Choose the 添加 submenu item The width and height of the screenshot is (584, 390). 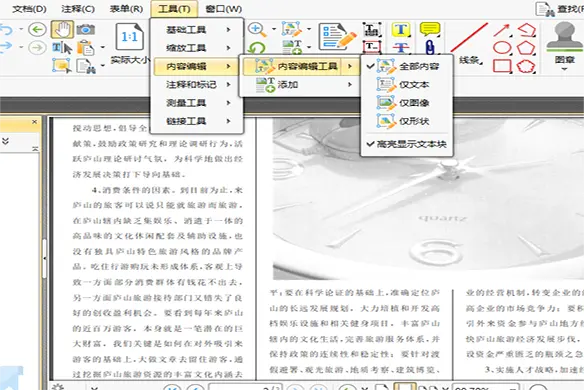(x=300, y=85)
